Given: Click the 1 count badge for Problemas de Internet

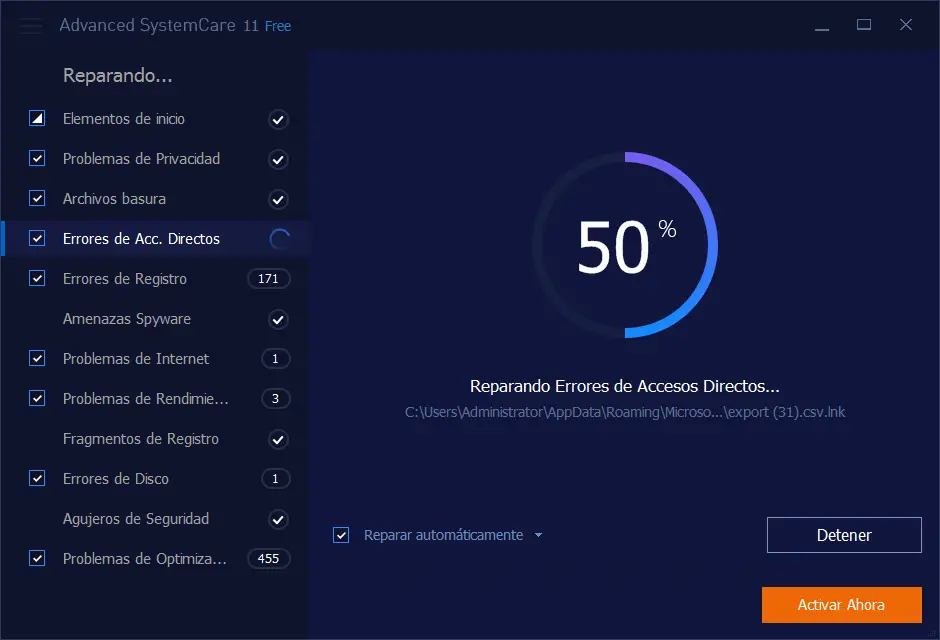Looking at the screenshot, I should tap(276, 358).
